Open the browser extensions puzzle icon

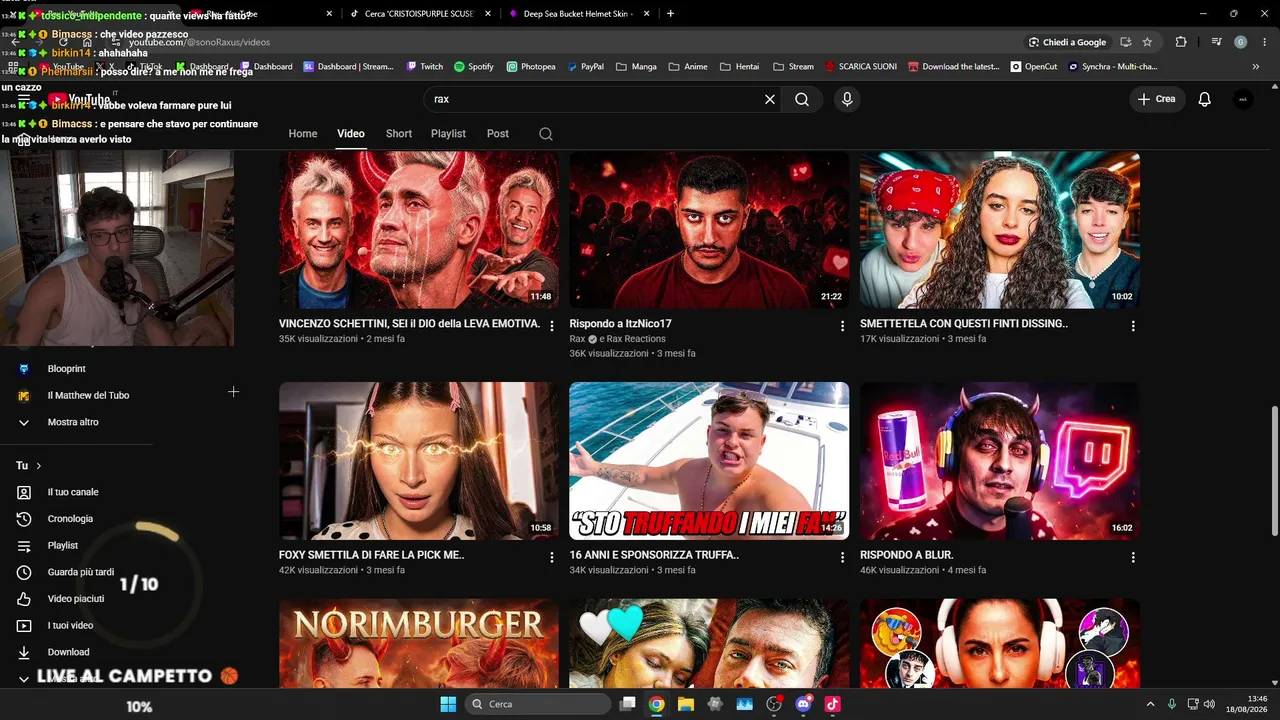(1181, 42)
